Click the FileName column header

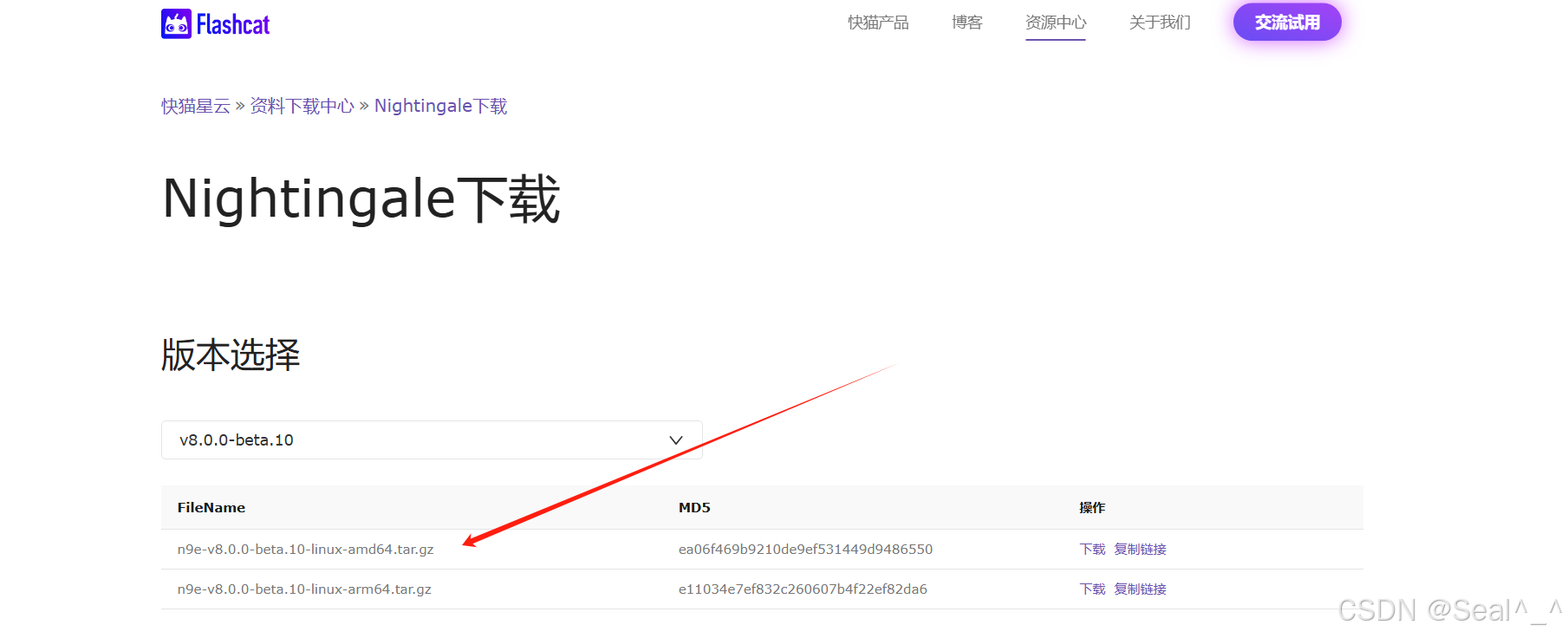[x=211, y=508]
